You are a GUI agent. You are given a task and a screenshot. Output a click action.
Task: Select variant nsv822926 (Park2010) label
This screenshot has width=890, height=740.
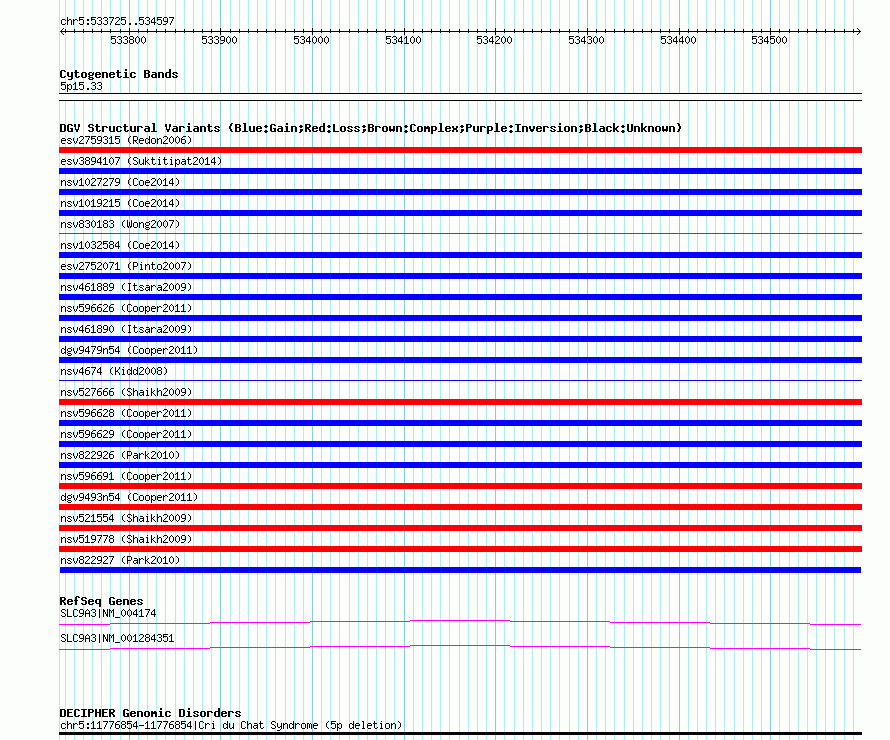[120, 455]
